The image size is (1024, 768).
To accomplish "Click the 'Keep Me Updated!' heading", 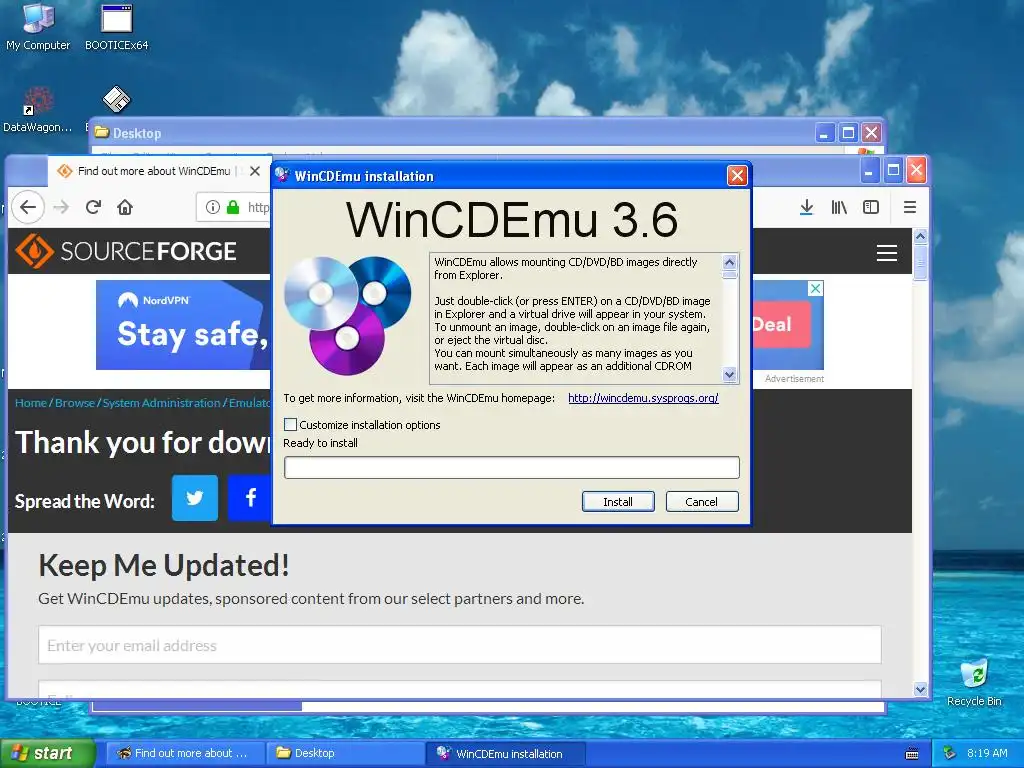I will 164,565.
